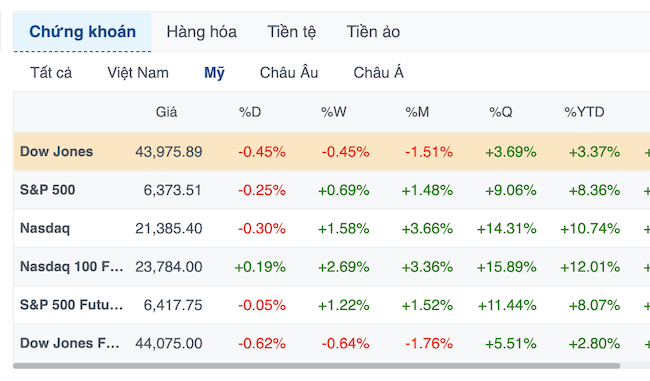Click the Giá column header
650x381 pixels.
pyautogui.click(x=166, y=112)
